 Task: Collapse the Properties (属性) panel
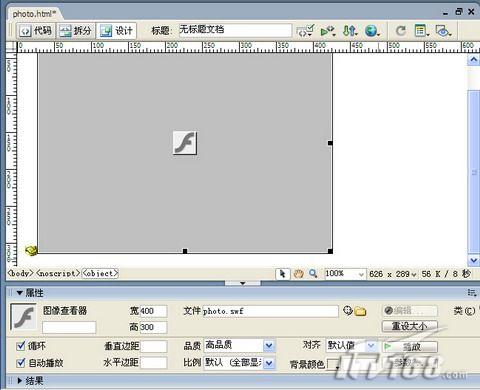point(20,293)
